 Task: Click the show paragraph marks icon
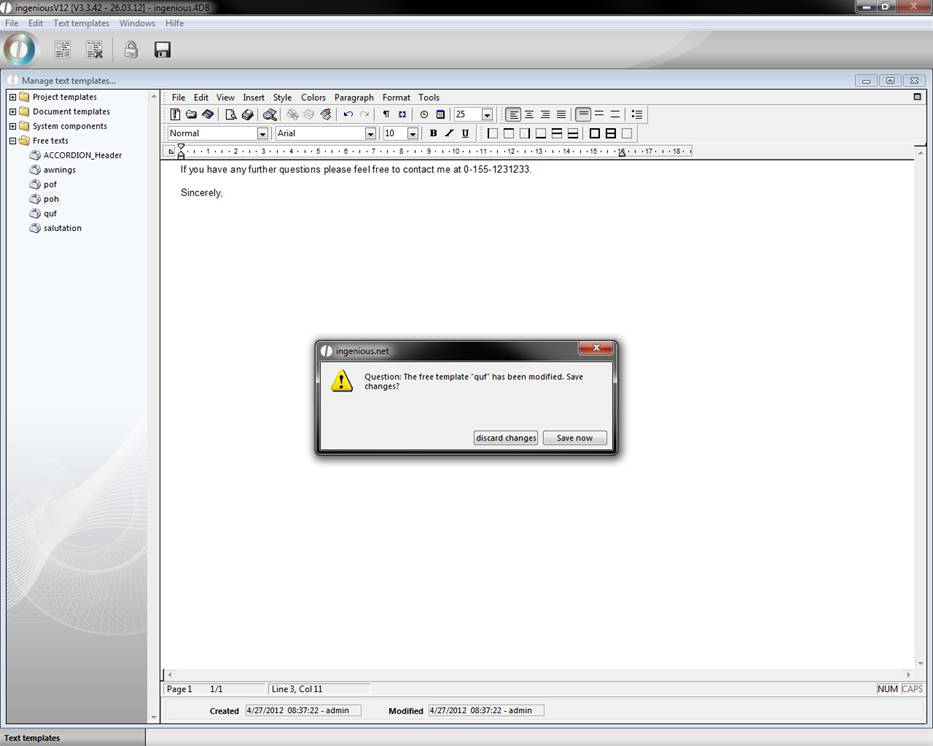coord(386,115)
